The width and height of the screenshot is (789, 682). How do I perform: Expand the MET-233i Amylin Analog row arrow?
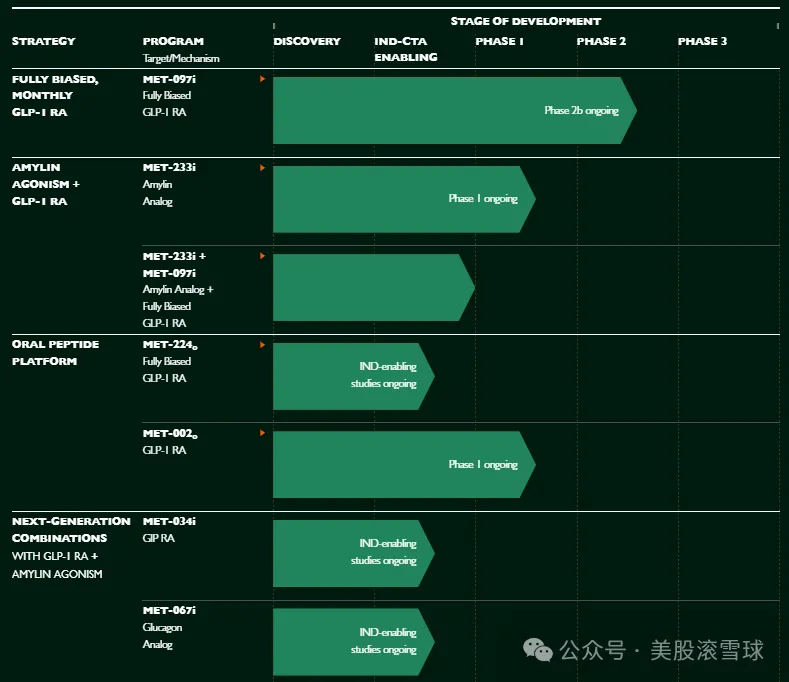tap(262, 167)
